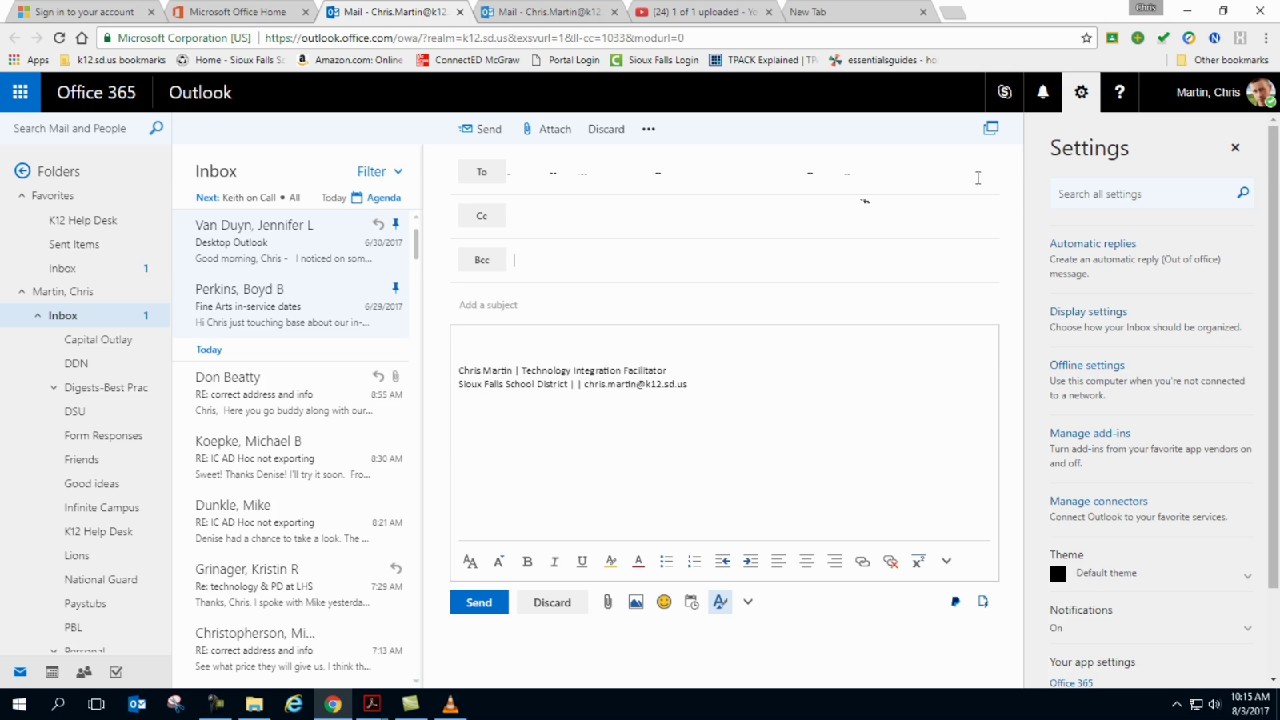The width and height of the screenshot is (1280, 720).
Task: Open the Office 365 app launcher grid
Action: [x=20, y=92]
